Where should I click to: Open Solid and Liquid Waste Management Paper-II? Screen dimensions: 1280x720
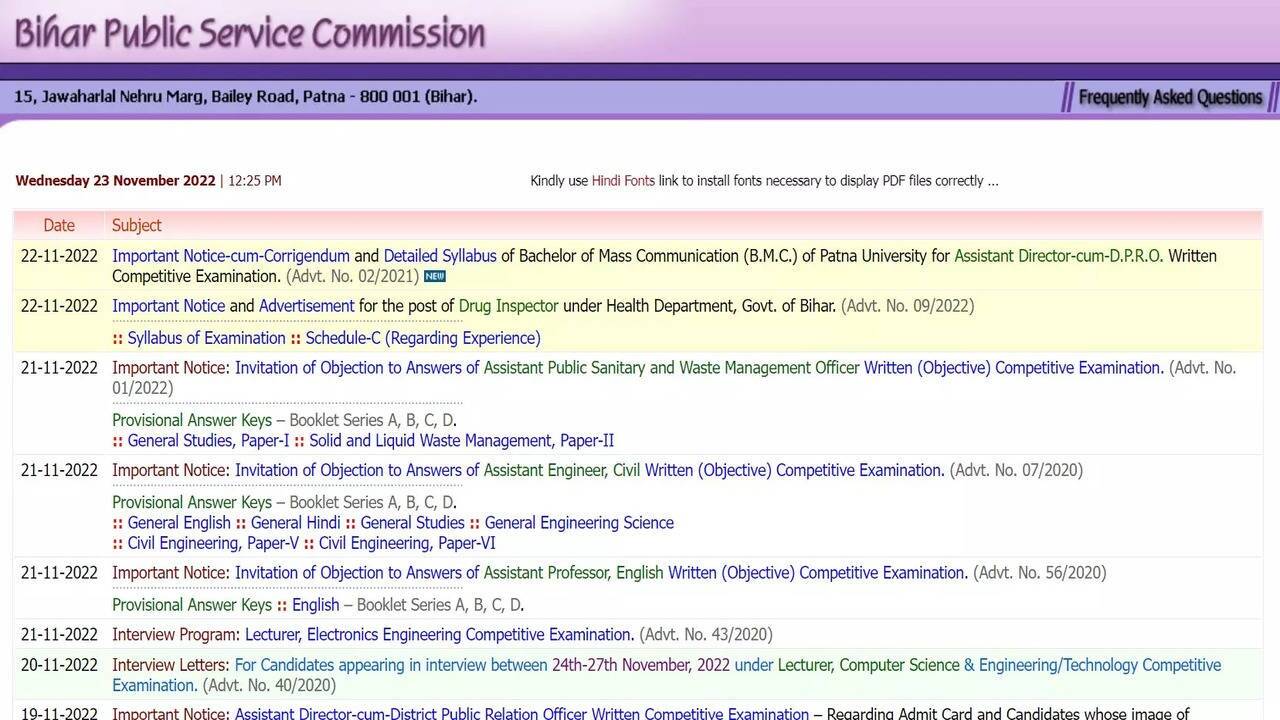tap(461, 441)
